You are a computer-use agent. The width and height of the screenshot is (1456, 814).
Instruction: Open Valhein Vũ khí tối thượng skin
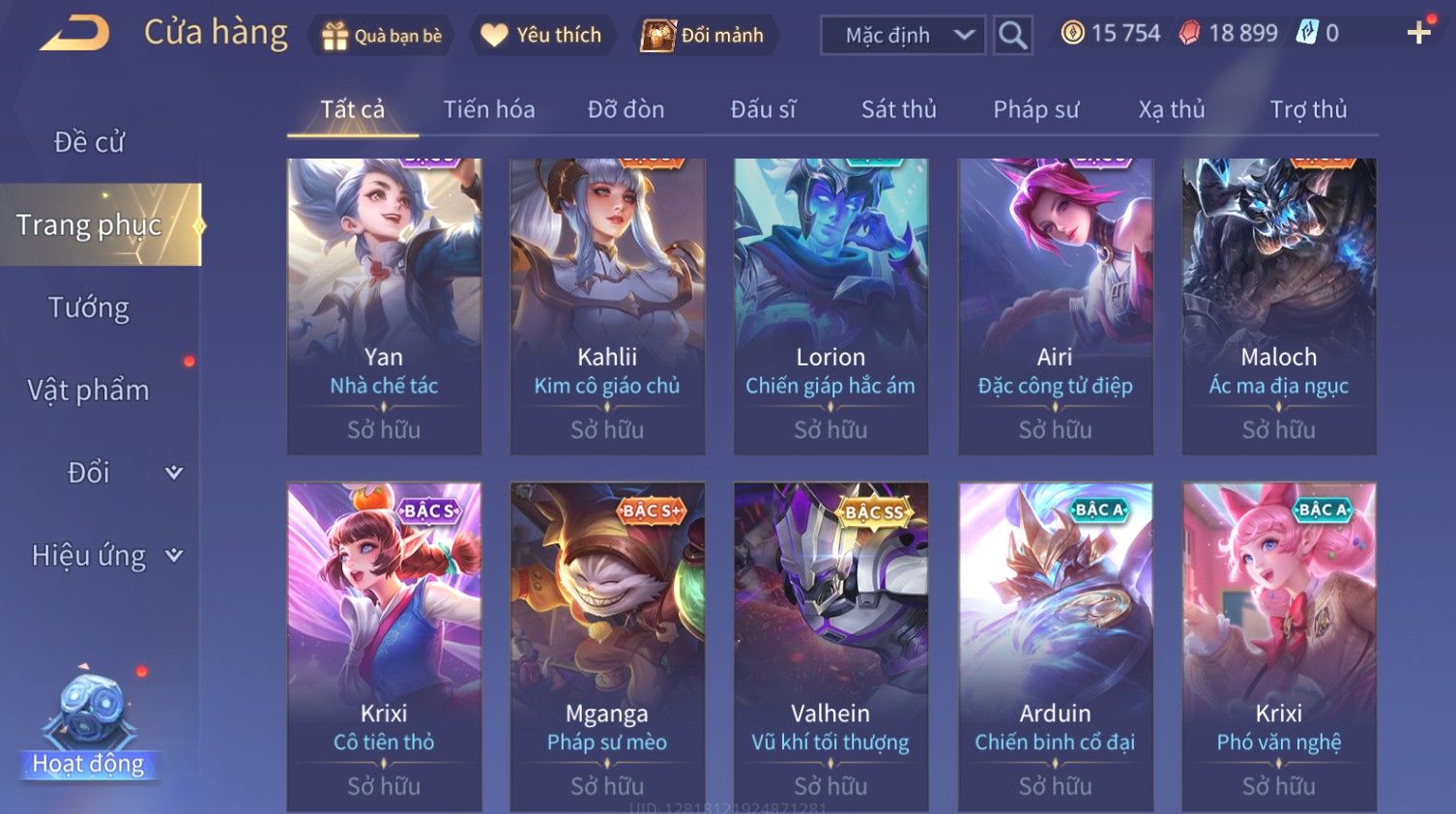(830, 647)
